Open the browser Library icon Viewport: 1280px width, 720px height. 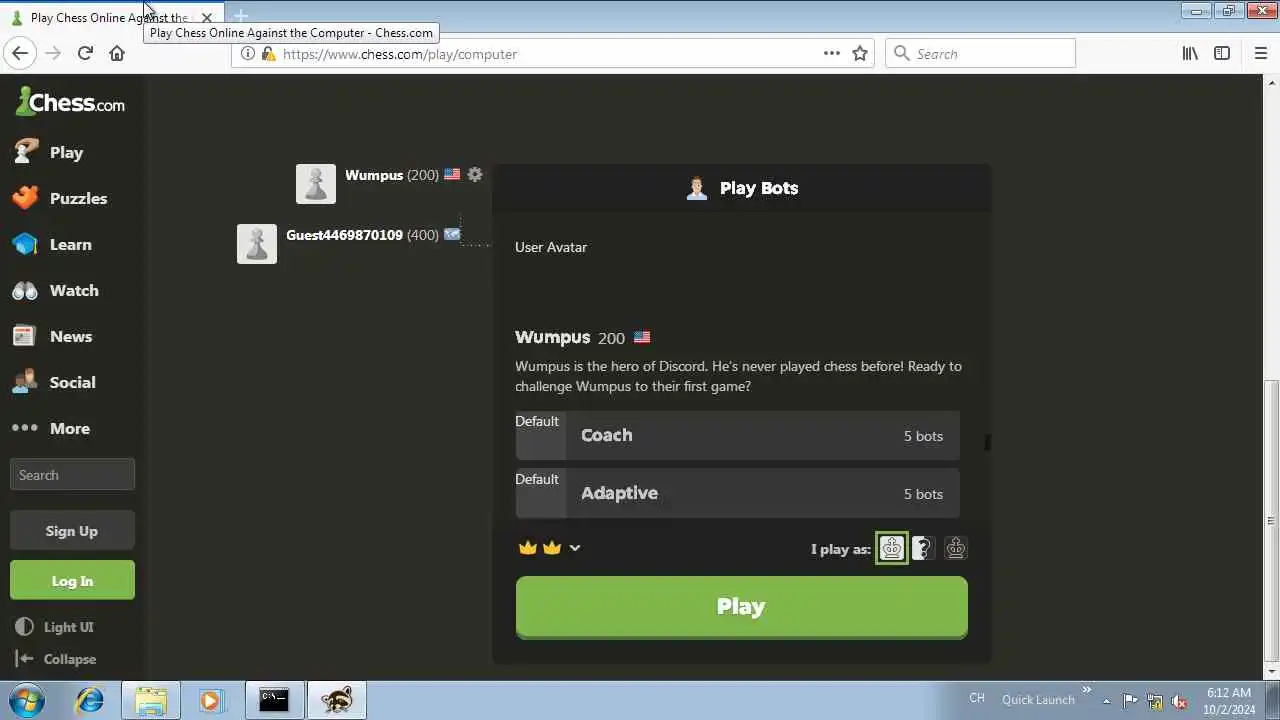click(1190, 54)
